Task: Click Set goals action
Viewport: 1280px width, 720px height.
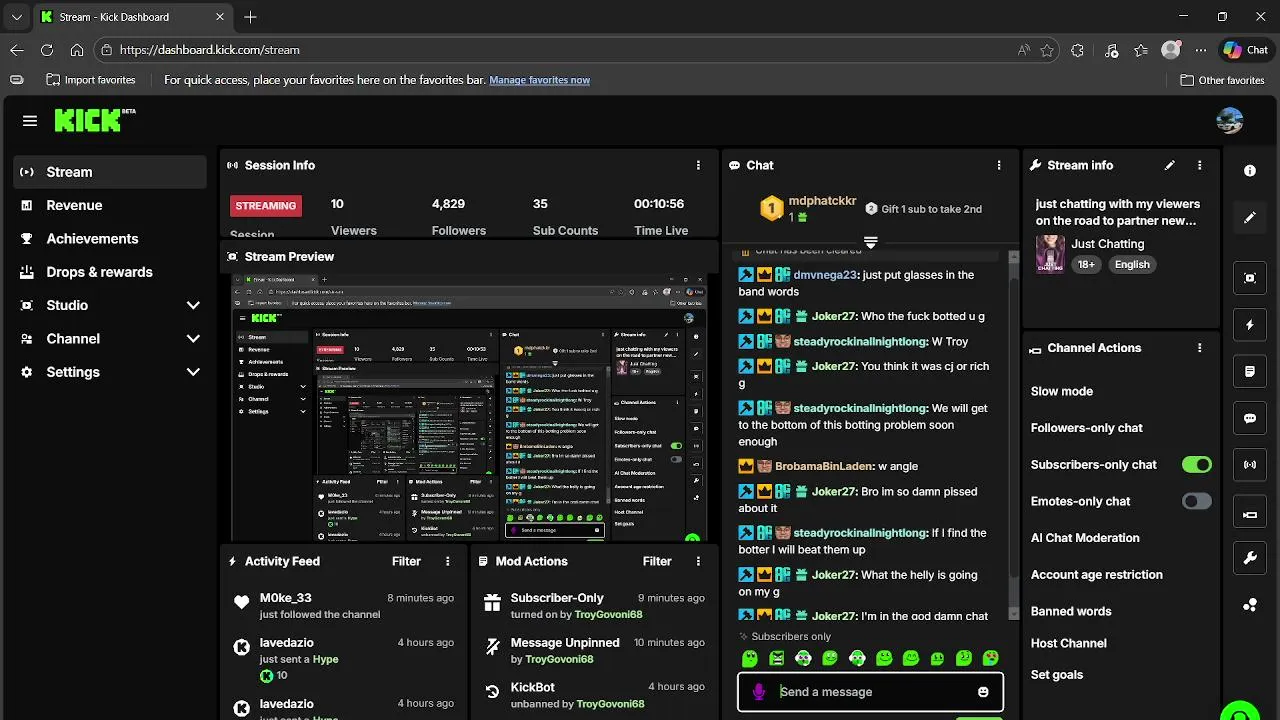Action: (1057, 675)
